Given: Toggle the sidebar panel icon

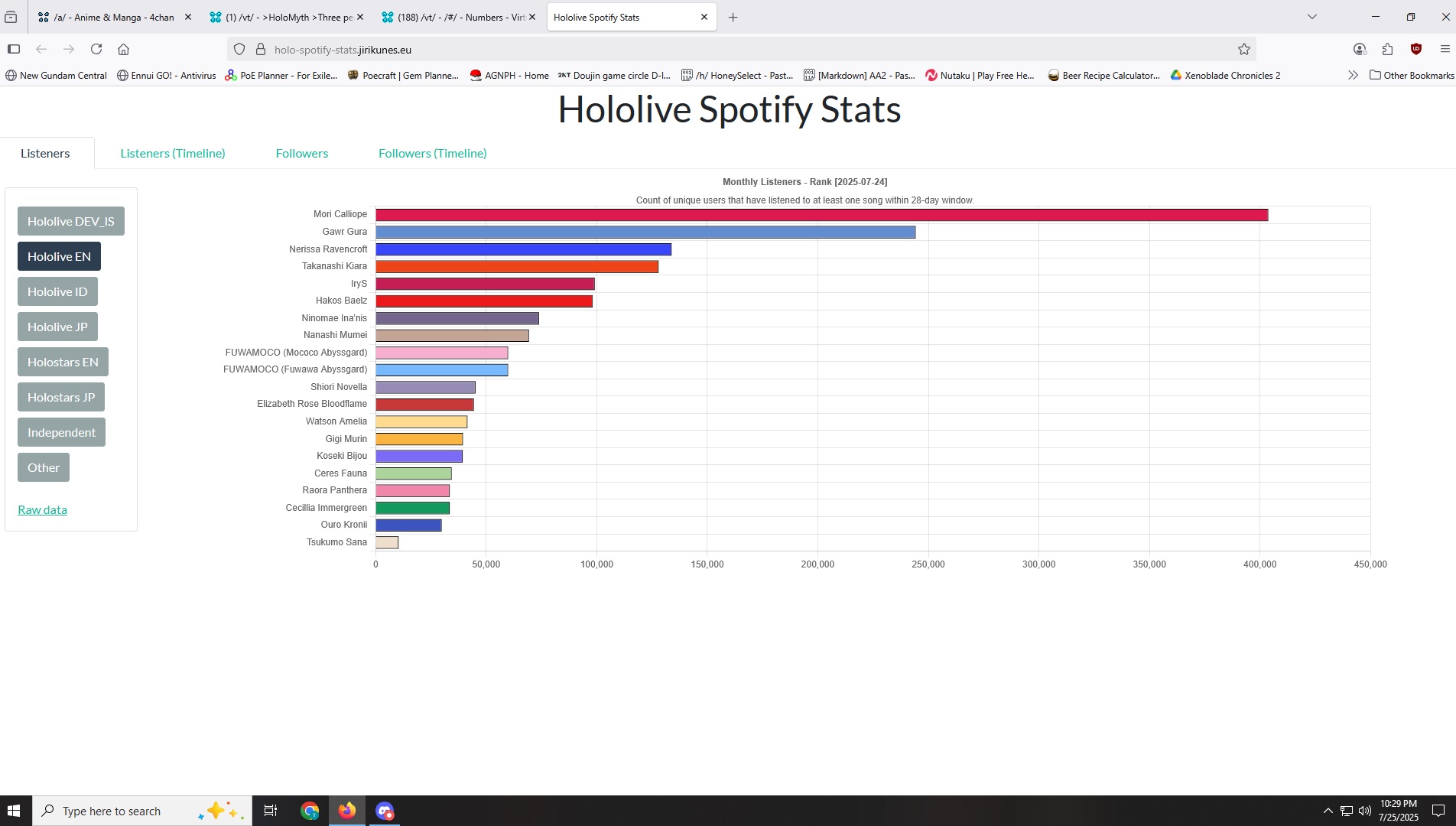Looking at the screenshot, I should click(x=14, y=49).
